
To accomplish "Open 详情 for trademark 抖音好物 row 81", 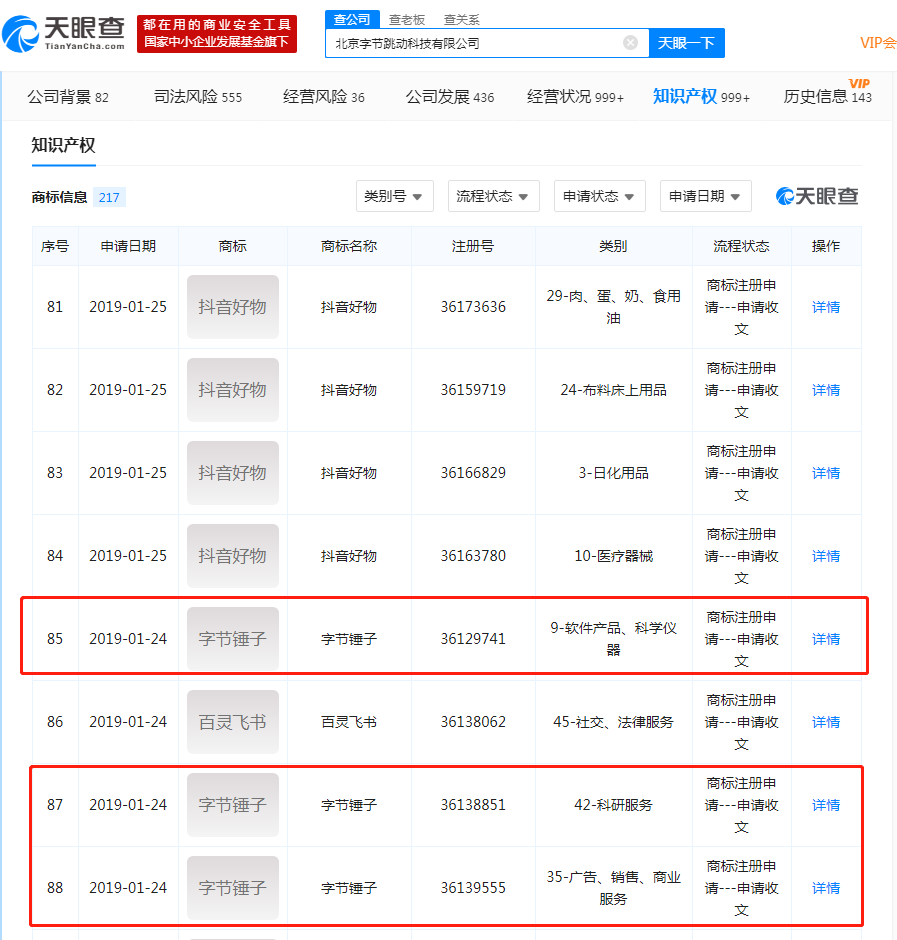I will pyautogui.click(x=825, y=307).
